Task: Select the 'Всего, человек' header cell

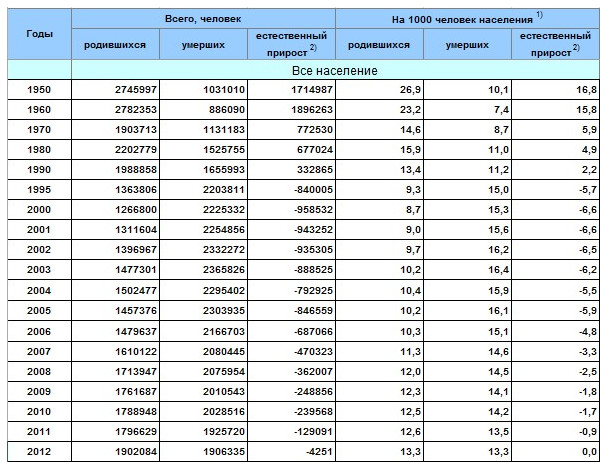Action: [202, 19]
